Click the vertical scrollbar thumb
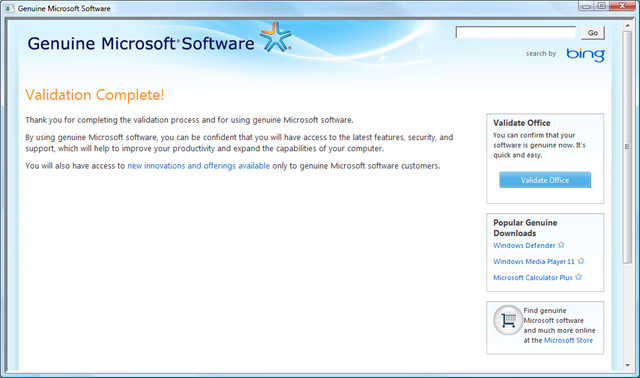This screenshot has width=640, height=378. [x=627, y=147]
